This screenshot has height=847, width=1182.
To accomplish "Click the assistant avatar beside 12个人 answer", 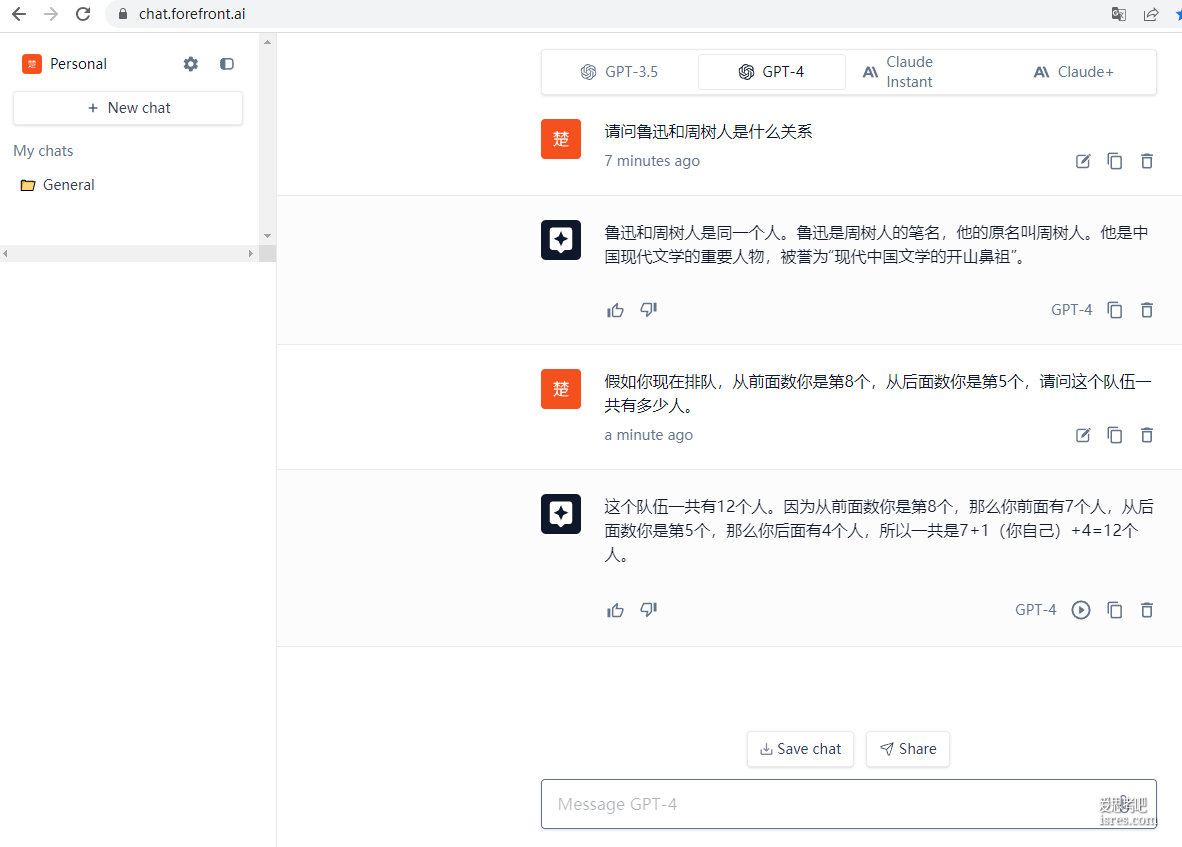I will 561,514.
